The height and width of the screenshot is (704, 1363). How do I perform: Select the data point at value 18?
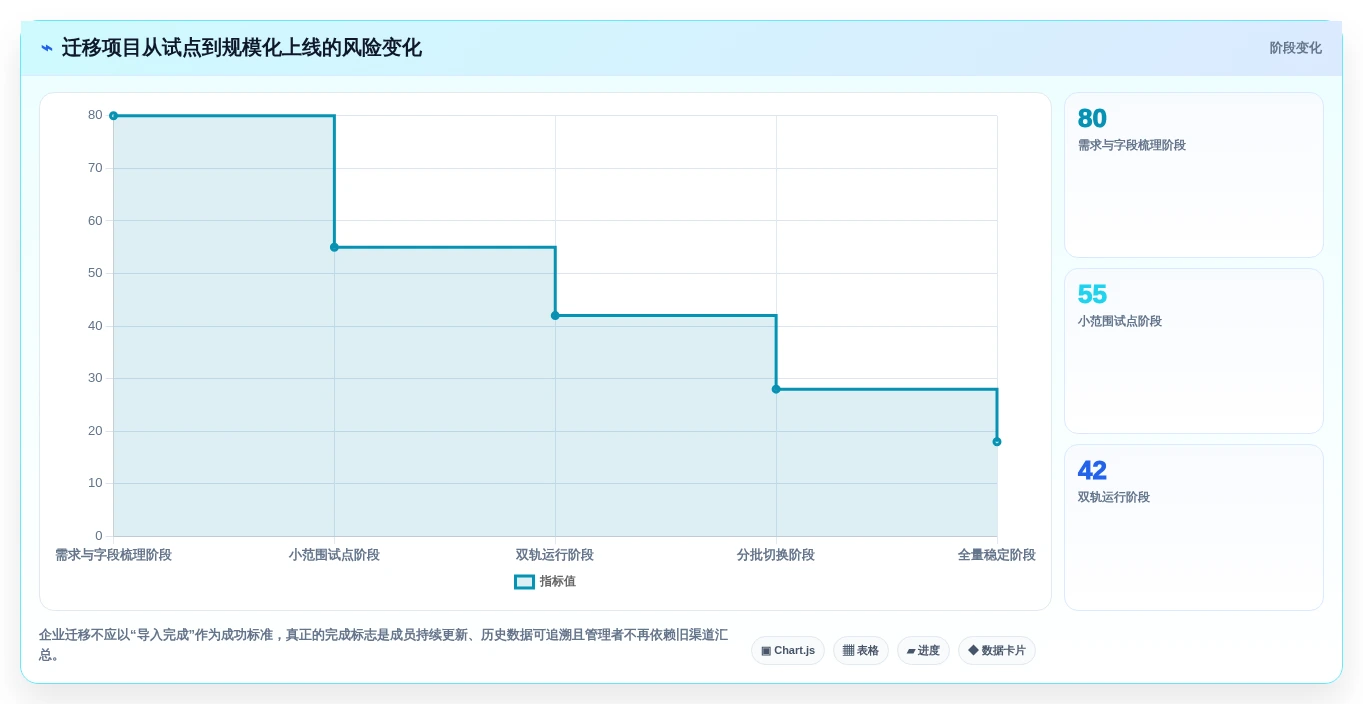pos(997,442)
